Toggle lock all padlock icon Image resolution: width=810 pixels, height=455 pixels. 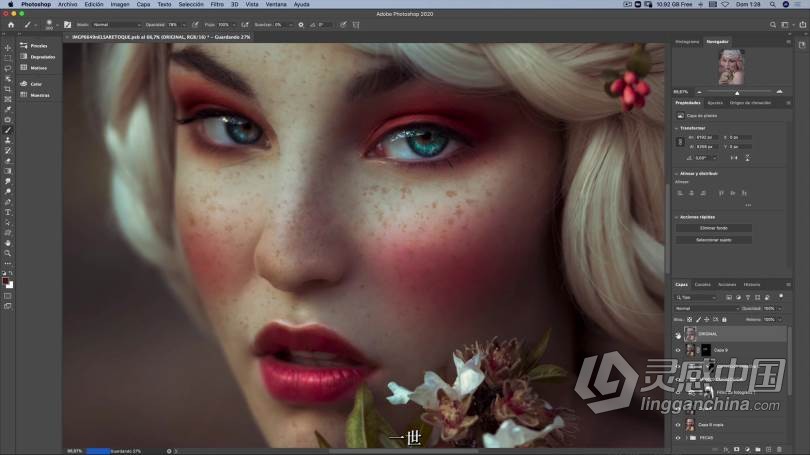(724, 320)
